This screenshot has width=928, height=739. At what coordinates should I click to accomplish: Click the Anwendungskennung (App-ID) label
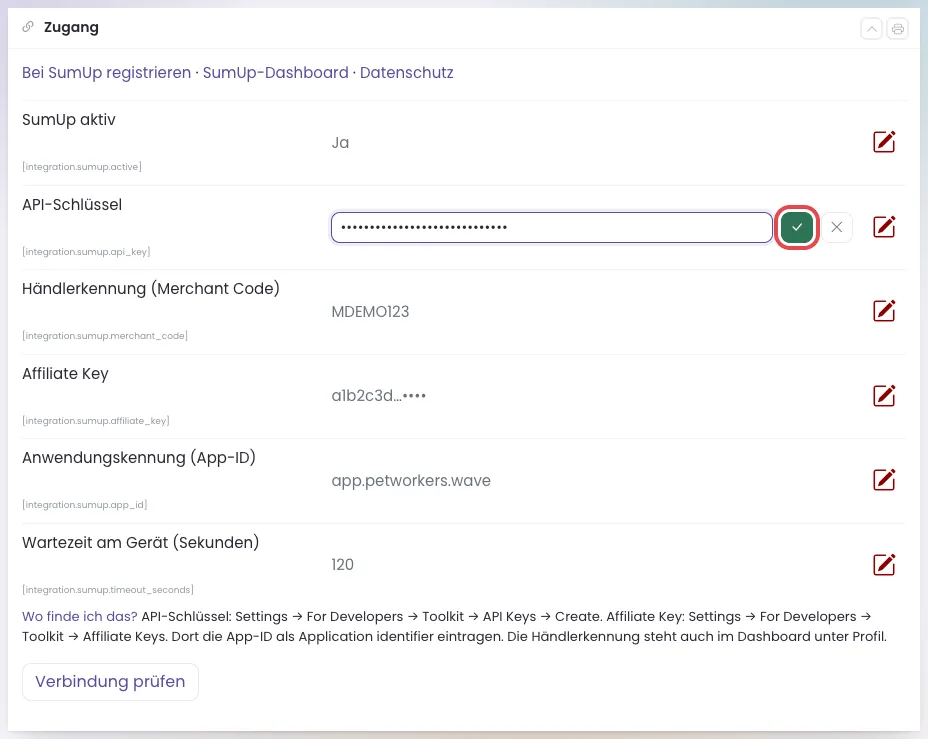tap(139, 458)
